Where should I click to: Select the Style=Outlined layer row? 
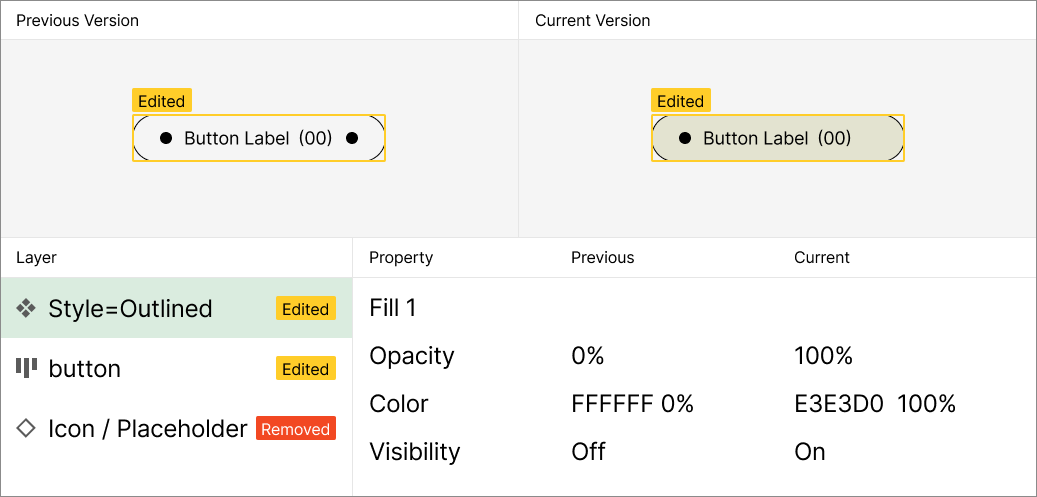(x=150, y=309)
